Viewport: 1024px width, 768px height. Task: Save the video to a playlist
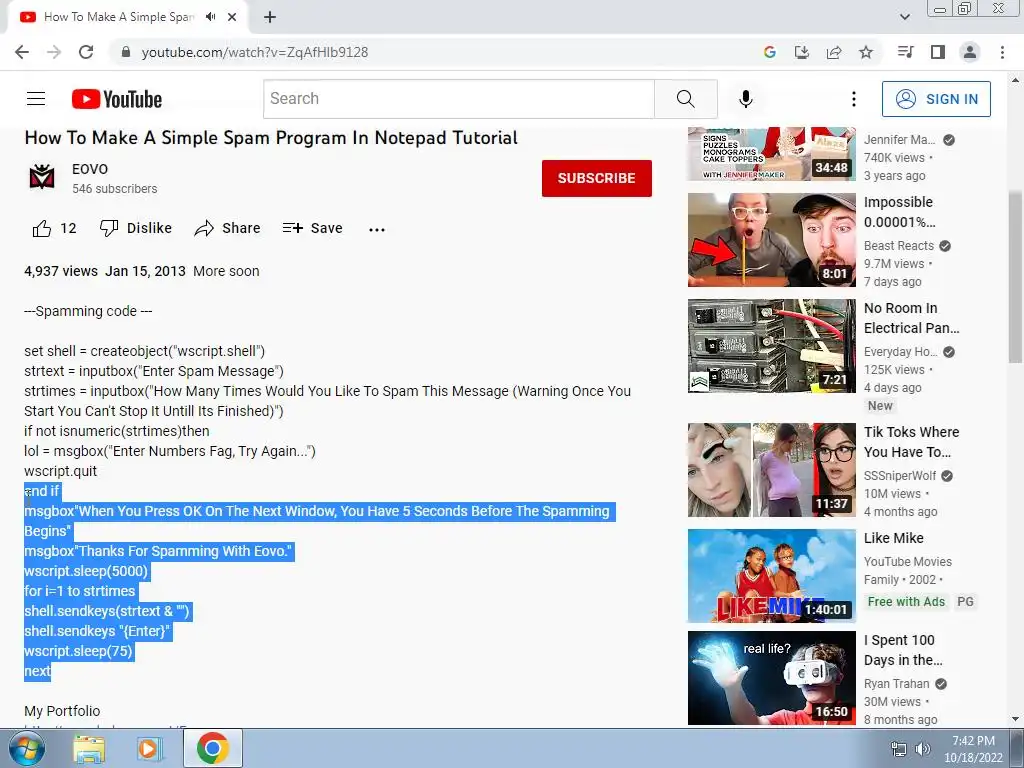click(x=312, y=229)
